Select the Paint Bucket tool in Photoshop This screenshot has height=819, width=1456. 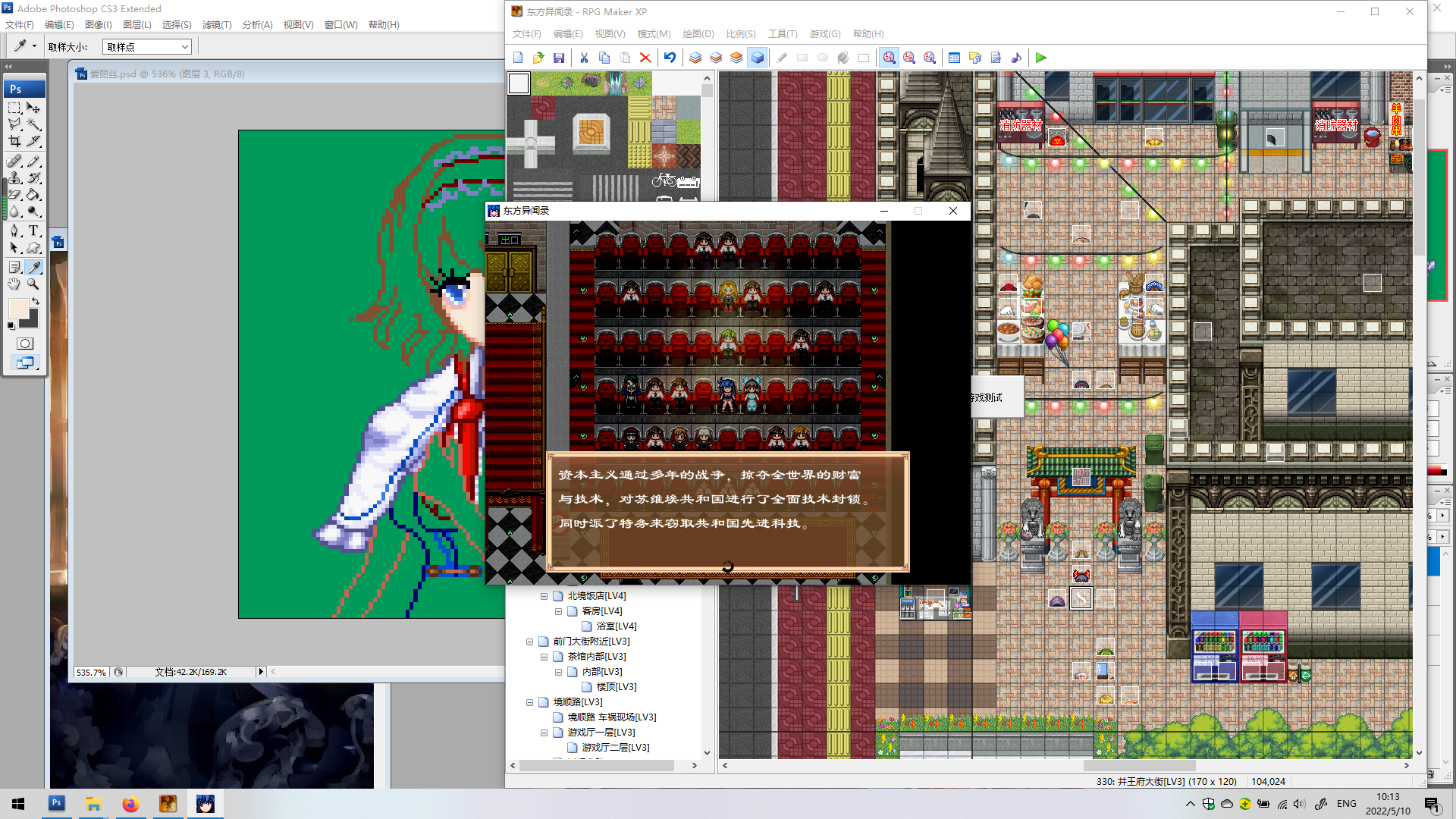pos(33,195)
